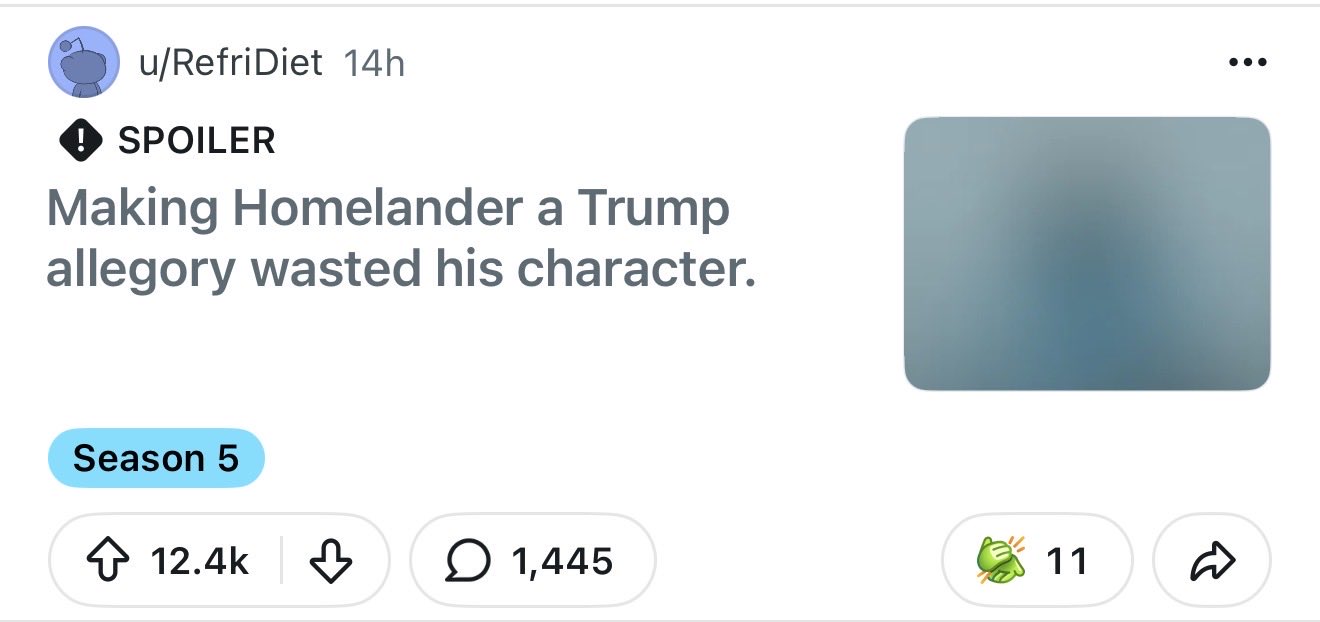Open the post titled Making Homelander a Trump allegory
The height and width of the screenshot is (622, 1320).
pos(401,239)
